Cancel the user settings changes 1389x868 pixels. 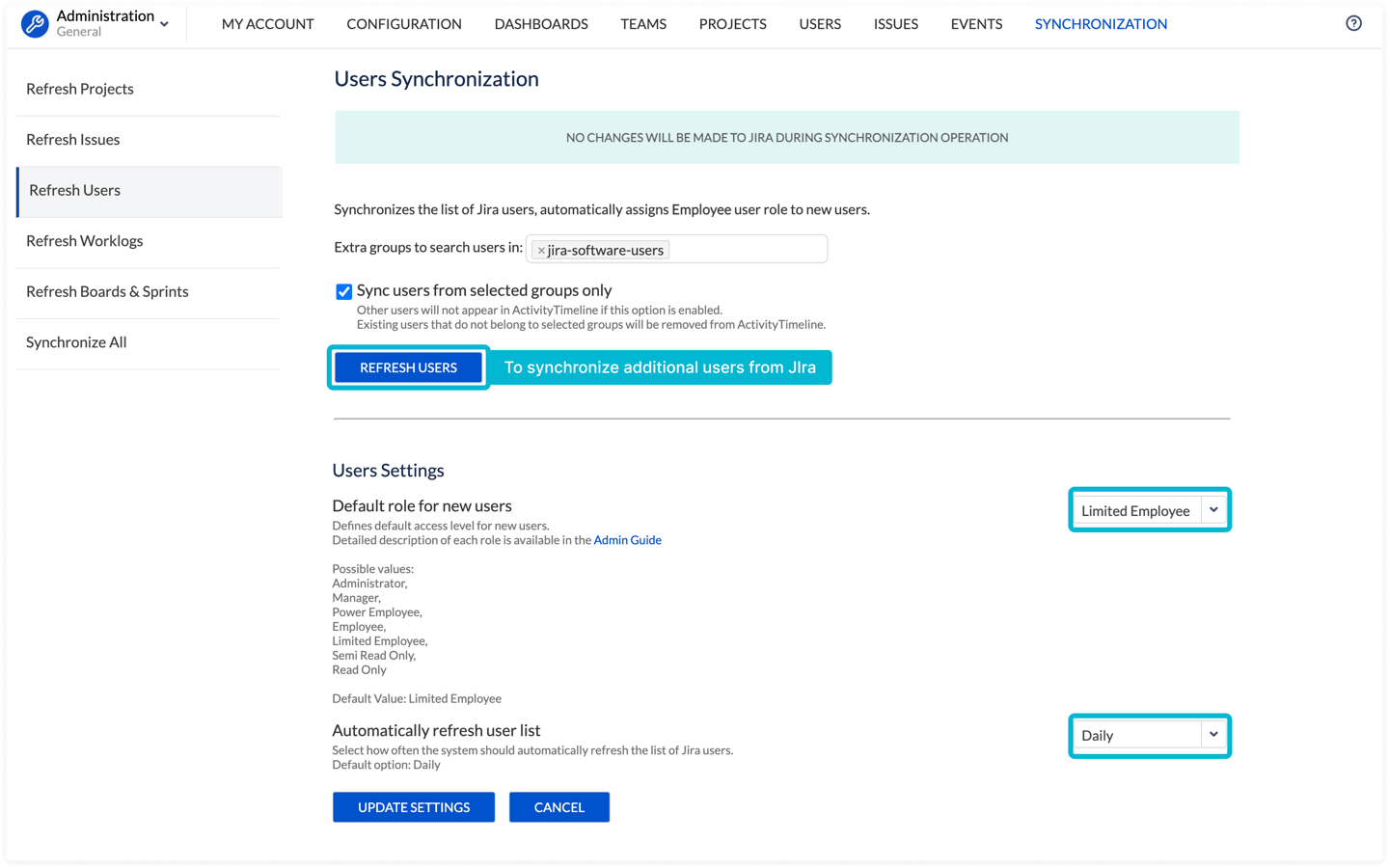pyautogui.click(x=558, y=807)
